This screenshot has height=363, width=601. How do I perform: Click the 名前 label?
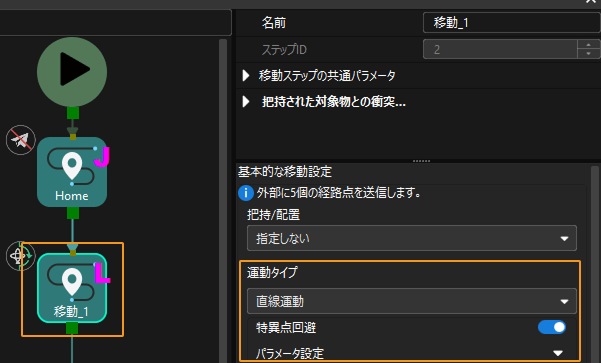[274, 23]
